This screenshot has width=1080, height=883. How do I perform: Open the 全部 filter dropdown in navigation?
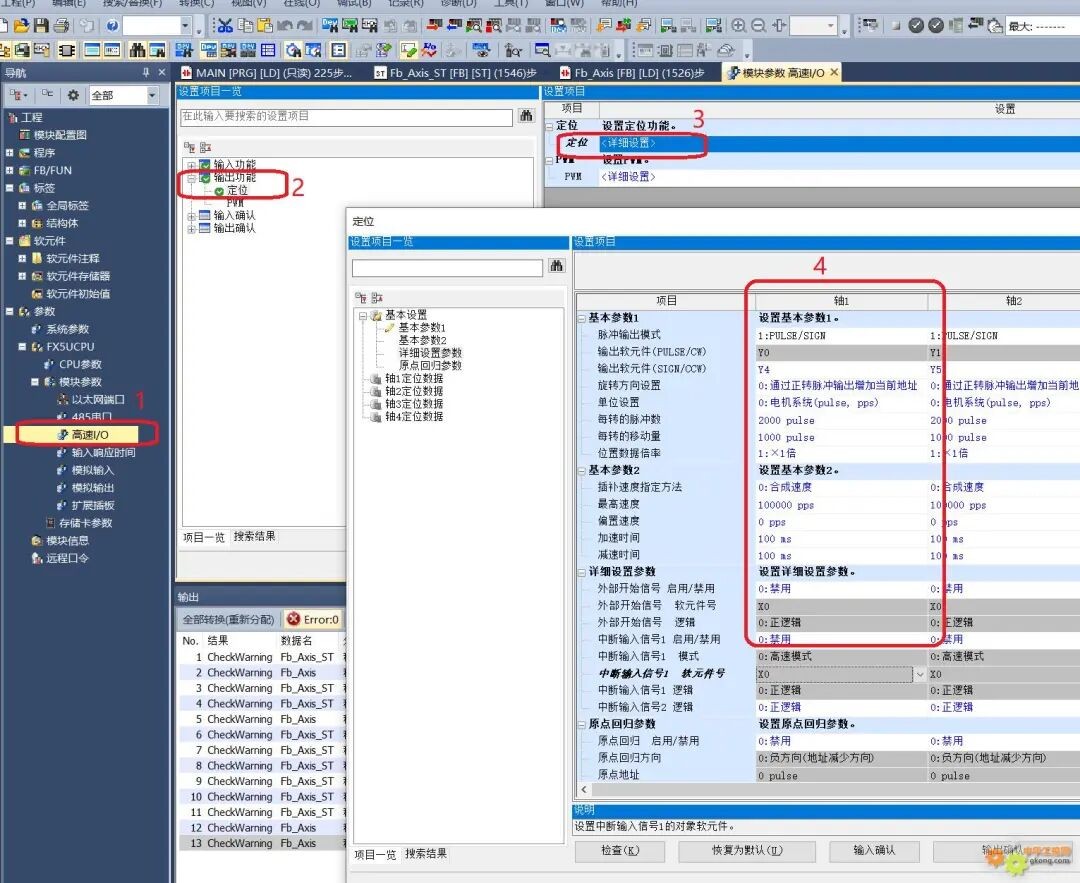click(x=152, y=95)
